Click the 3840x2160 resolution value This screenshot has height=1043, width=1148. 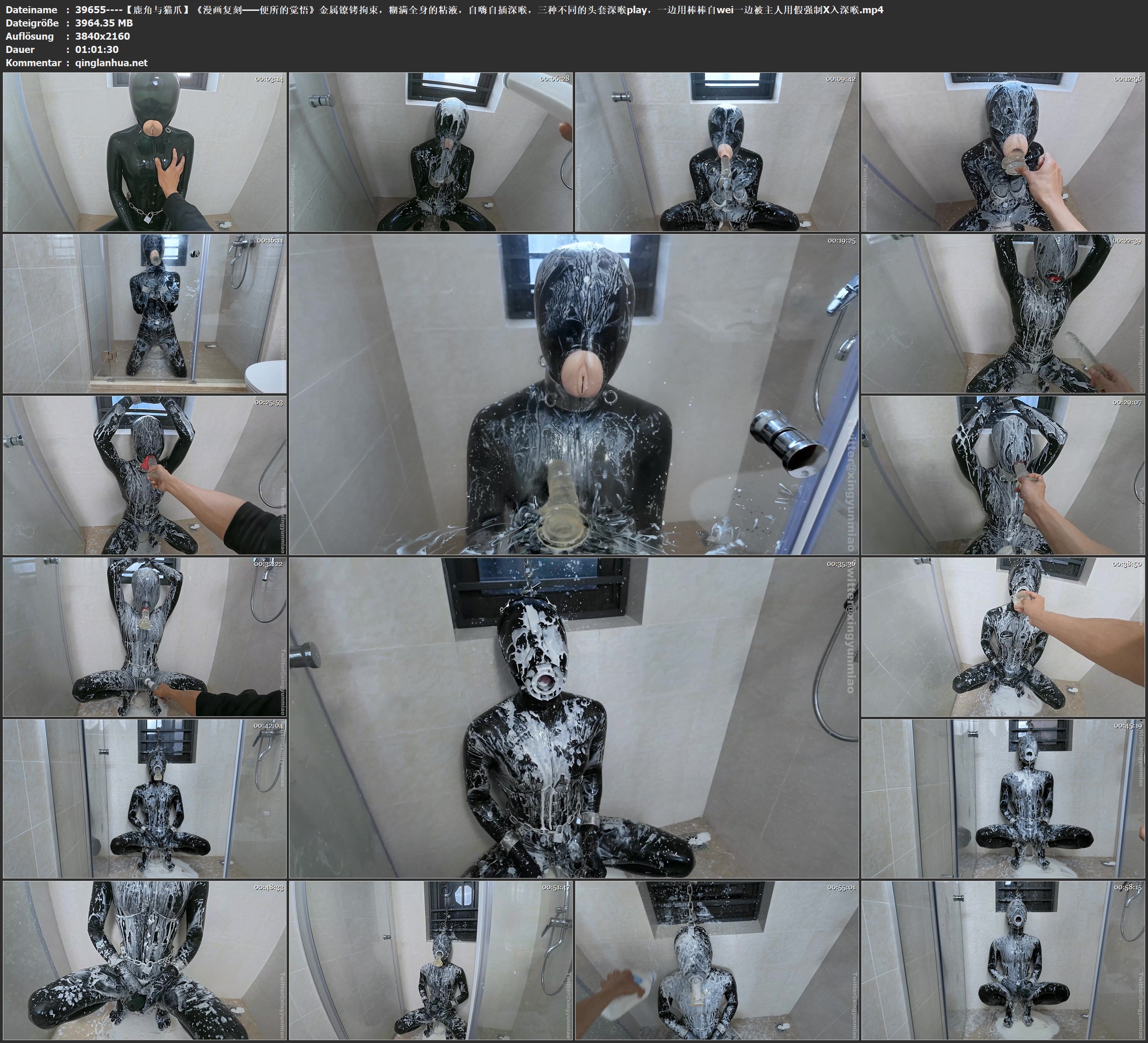pos(103,36)
